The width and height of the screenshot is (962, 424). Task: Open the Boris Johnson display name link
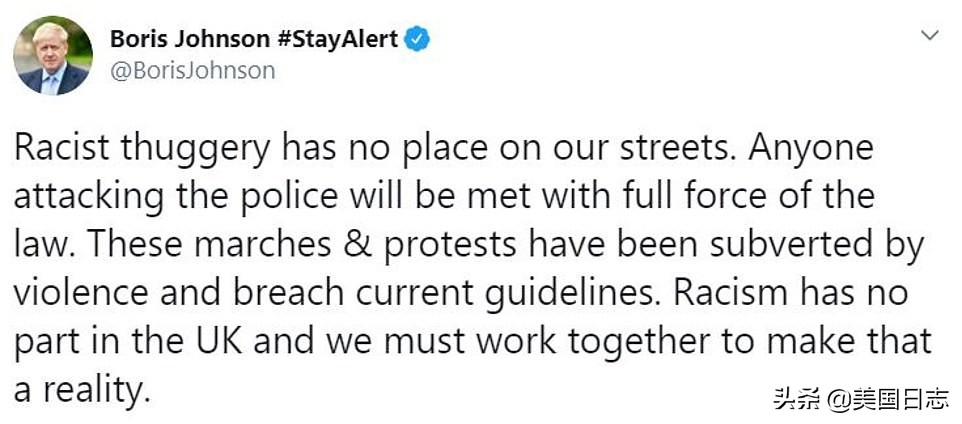pyautogui.click(x=190, y=40)
